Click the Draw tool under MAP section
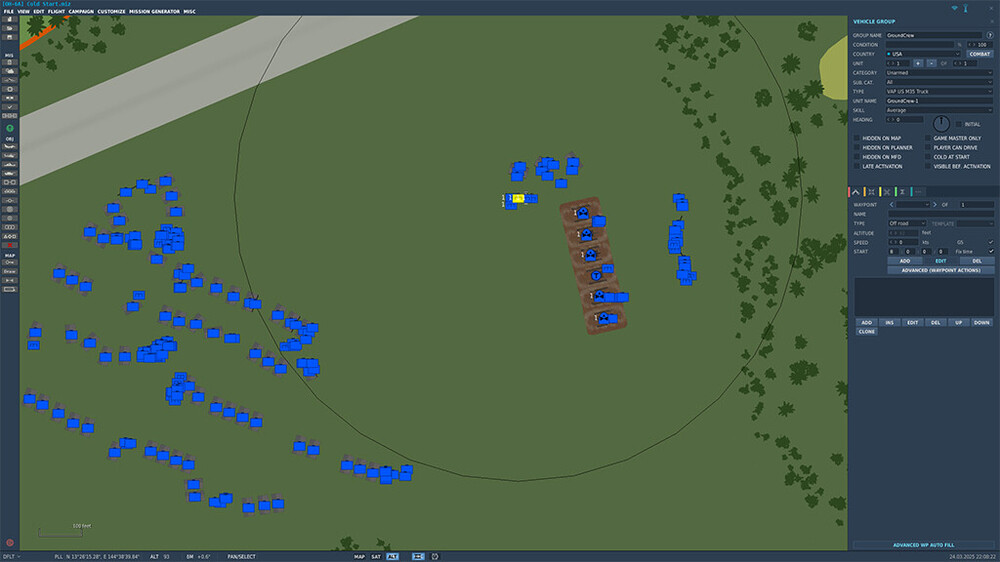 pos(10,271)
